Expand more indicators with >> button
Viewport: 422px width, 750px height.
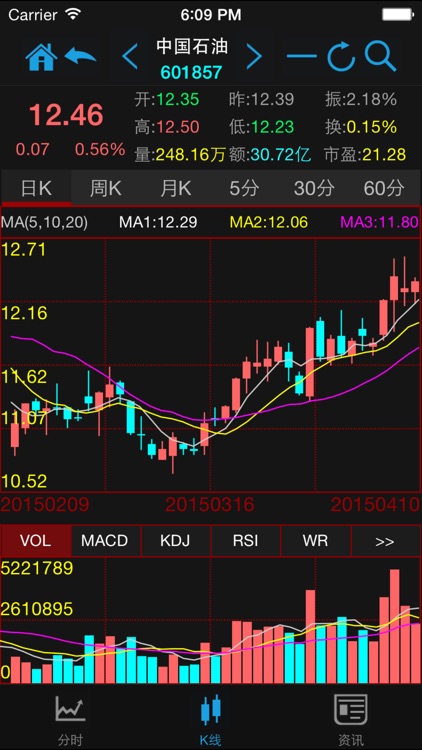point(386,541)
